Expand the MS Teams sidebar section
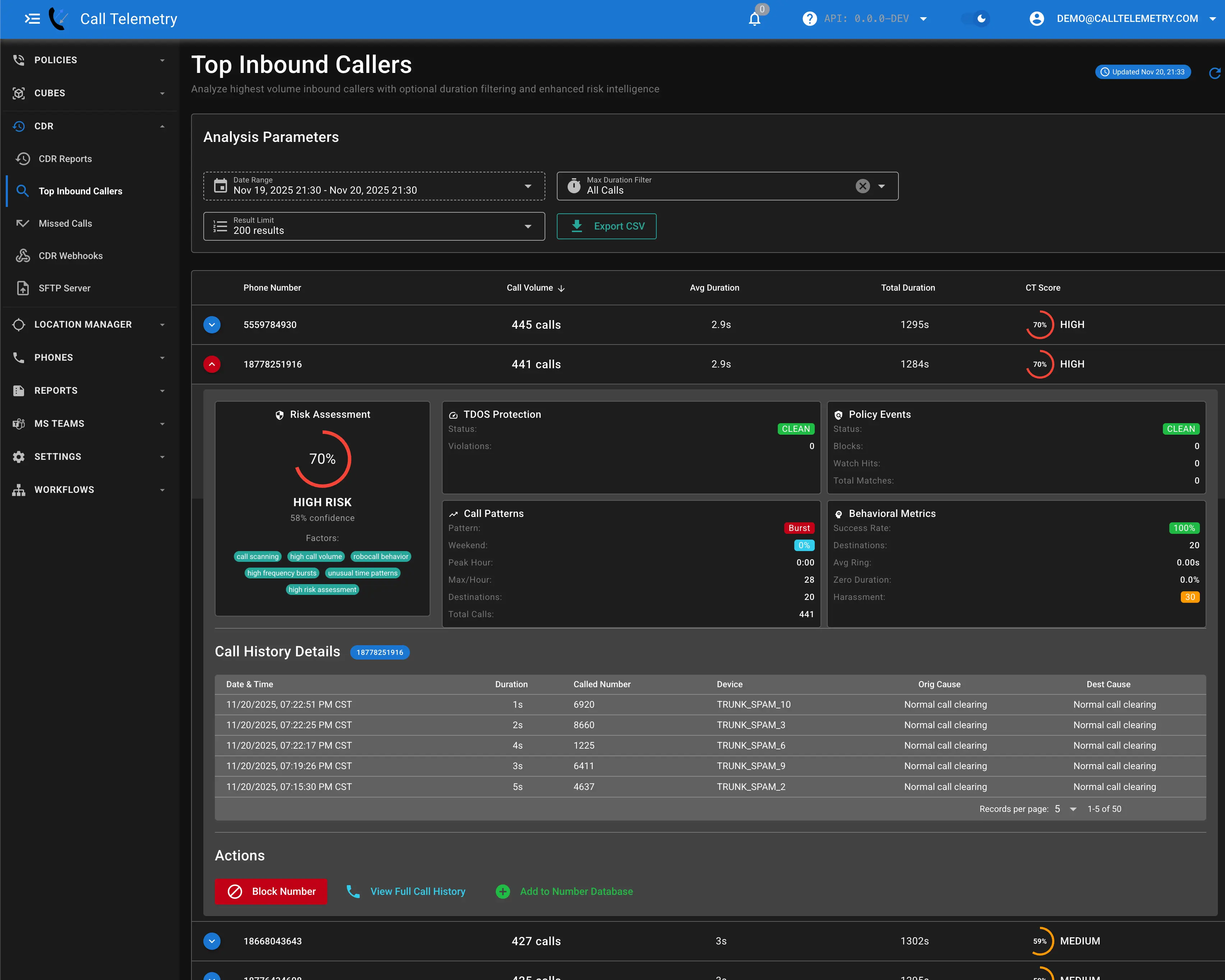Image resolution: width=1225 pixels, height=980 pixels. coord(89,424)
